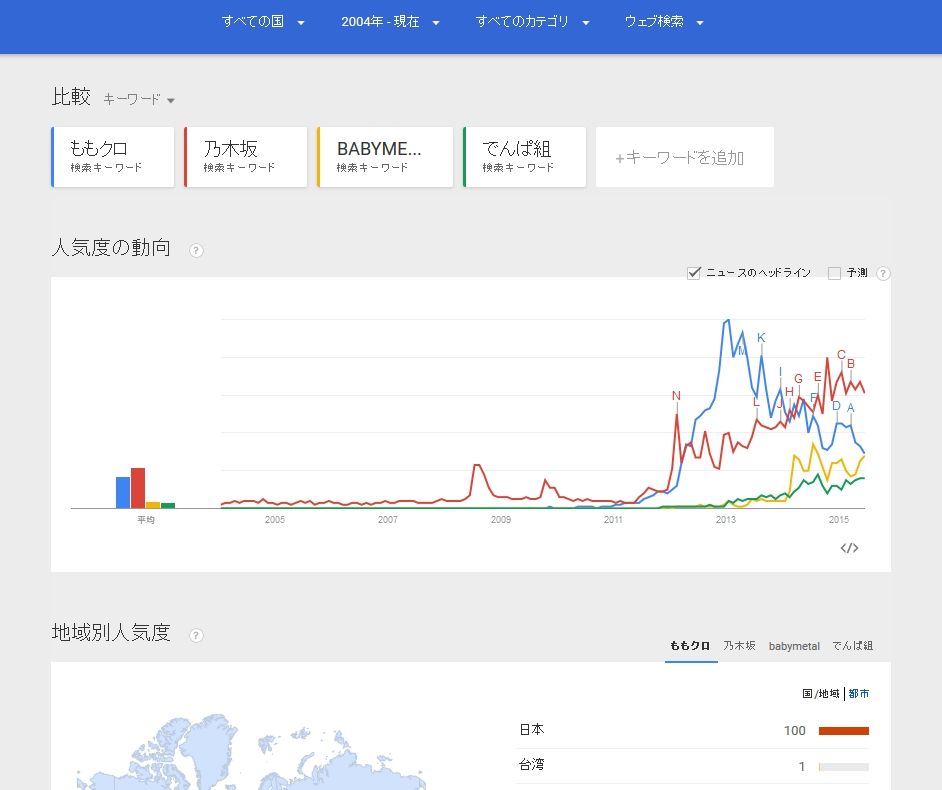Click news headline marker H
Screen dimensions: 942x790
coord(789,392)
